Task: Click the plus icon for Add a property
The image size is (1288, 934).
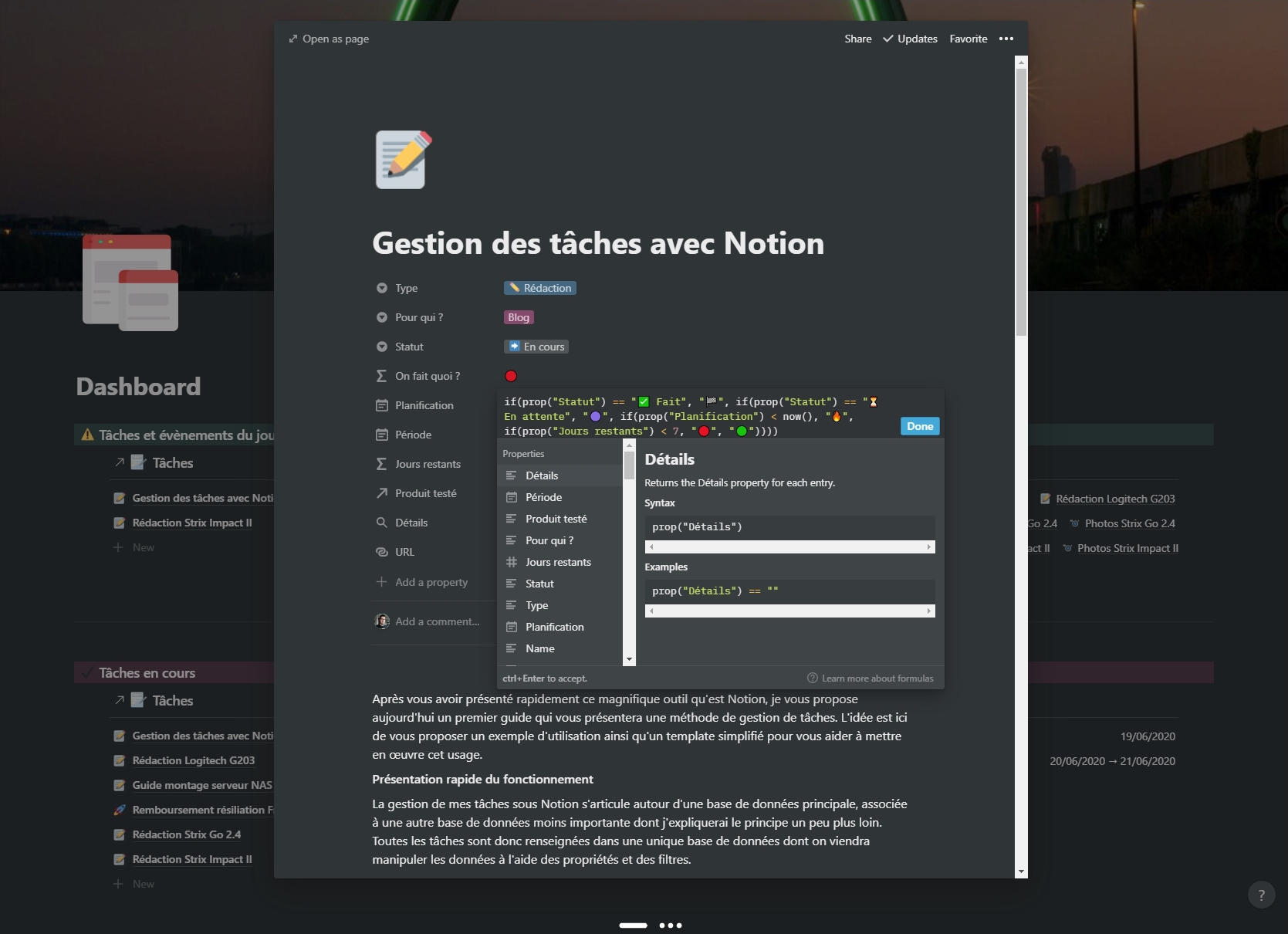Action: pyautogui.click(x=381, y=582)
